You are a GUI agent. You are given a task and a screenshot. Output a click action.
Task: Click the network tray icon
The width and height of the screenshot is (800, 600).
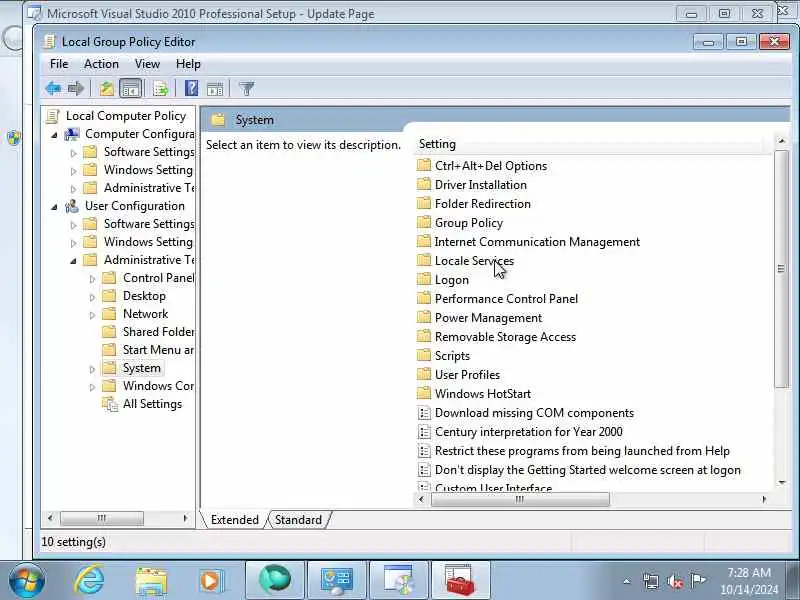(651, 581)
